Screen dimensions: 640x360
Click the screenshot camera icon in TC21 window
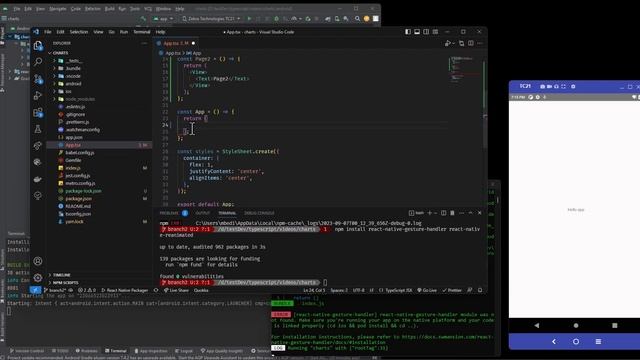coord(542,87)
